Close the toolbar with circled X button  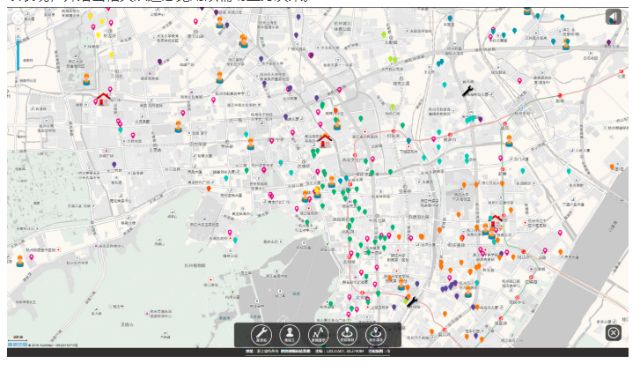pos(613,333)
